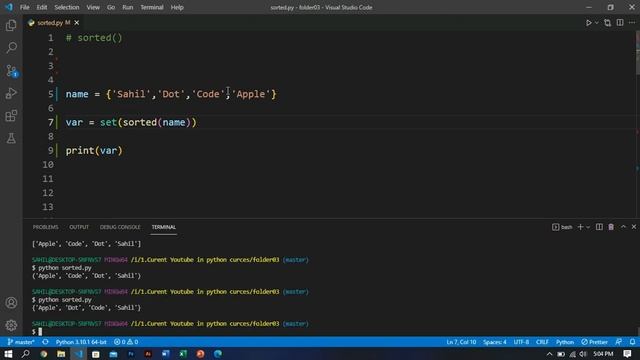Close the sorted.py editor tab
This screenshot has width=640, height=360.
click(x=77, y=23)
